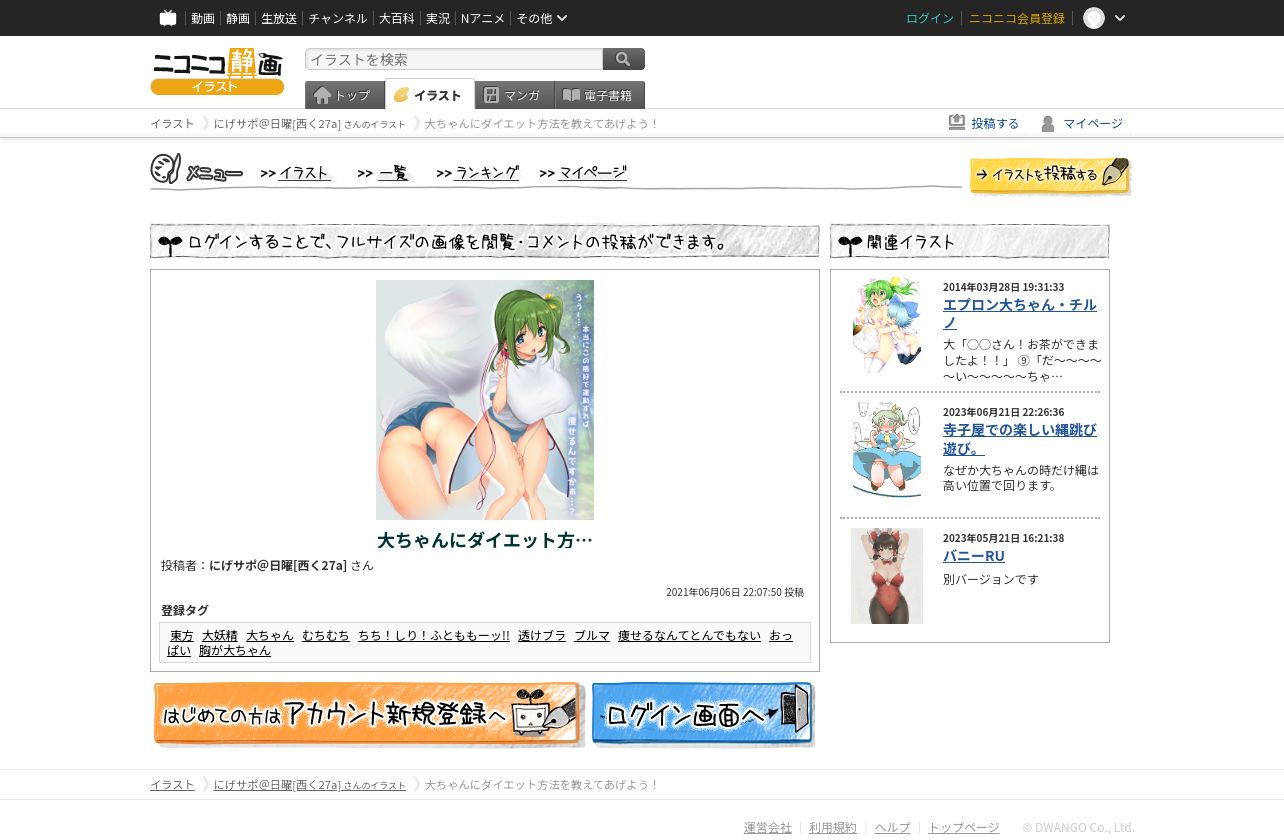Click ログイン画面へ blue button

pos(703,714)
